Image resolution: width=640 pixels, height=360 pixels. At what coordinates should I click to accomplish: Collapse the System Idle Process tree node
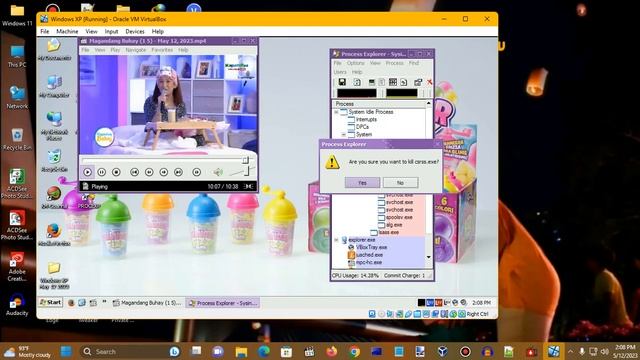336,112
